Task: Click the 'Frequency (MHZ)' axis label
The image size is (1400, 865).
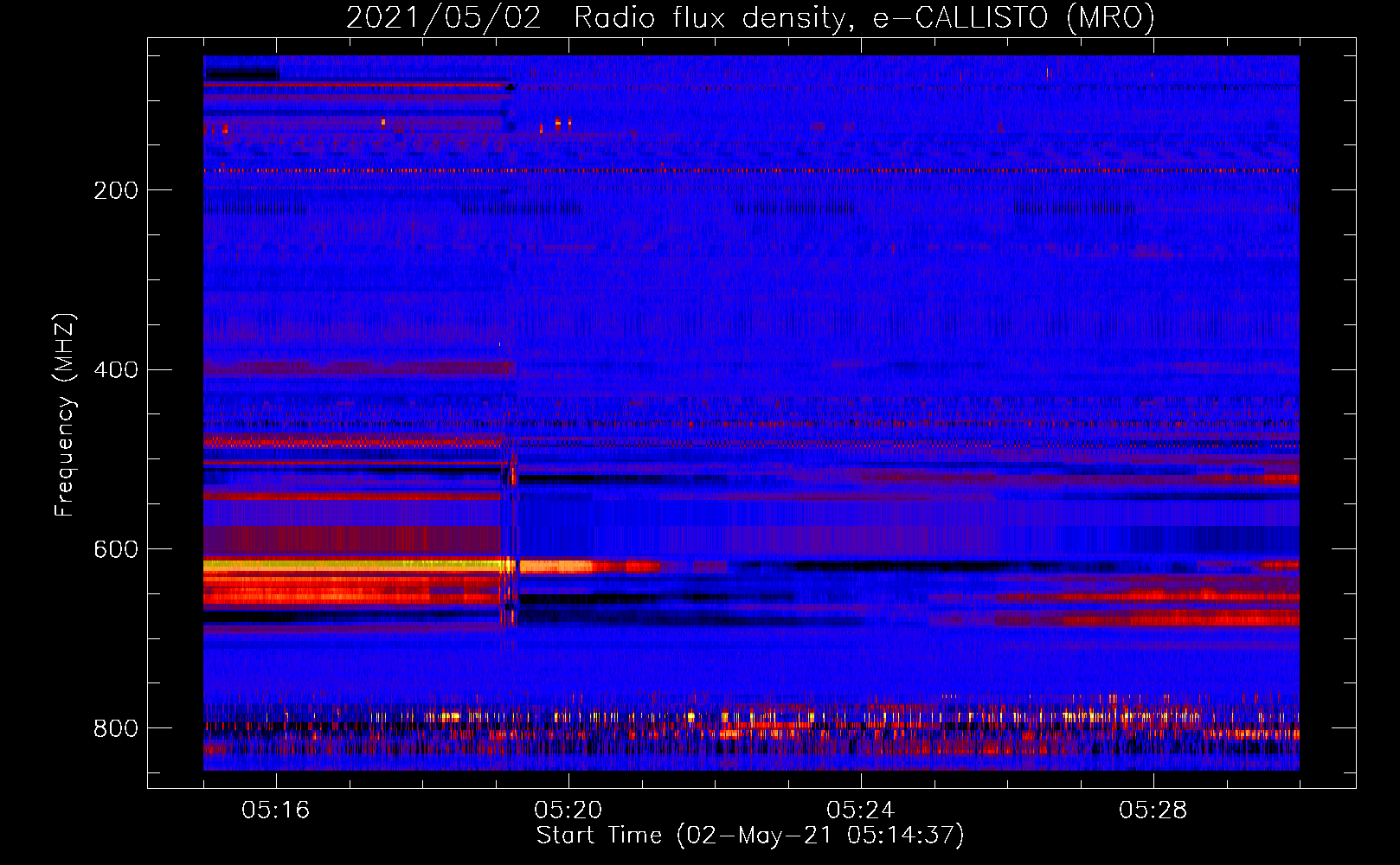Action: tap(64, 414)
